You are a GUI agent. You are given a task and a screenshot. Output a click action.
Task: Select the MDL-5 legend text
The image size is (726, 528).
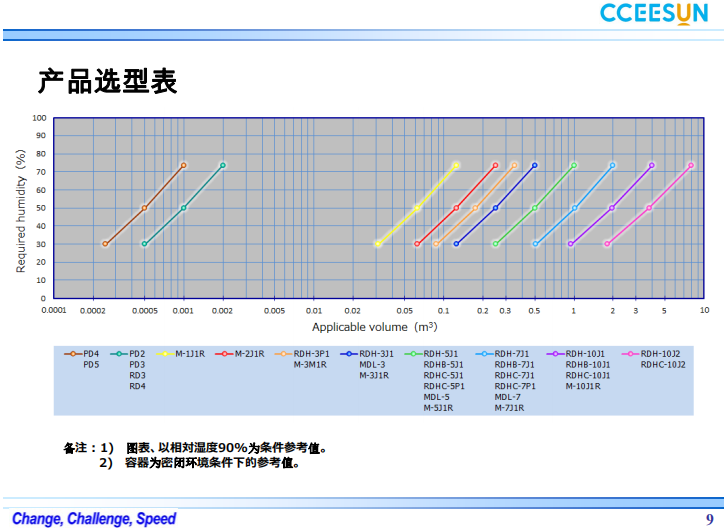tap(436, 397)
